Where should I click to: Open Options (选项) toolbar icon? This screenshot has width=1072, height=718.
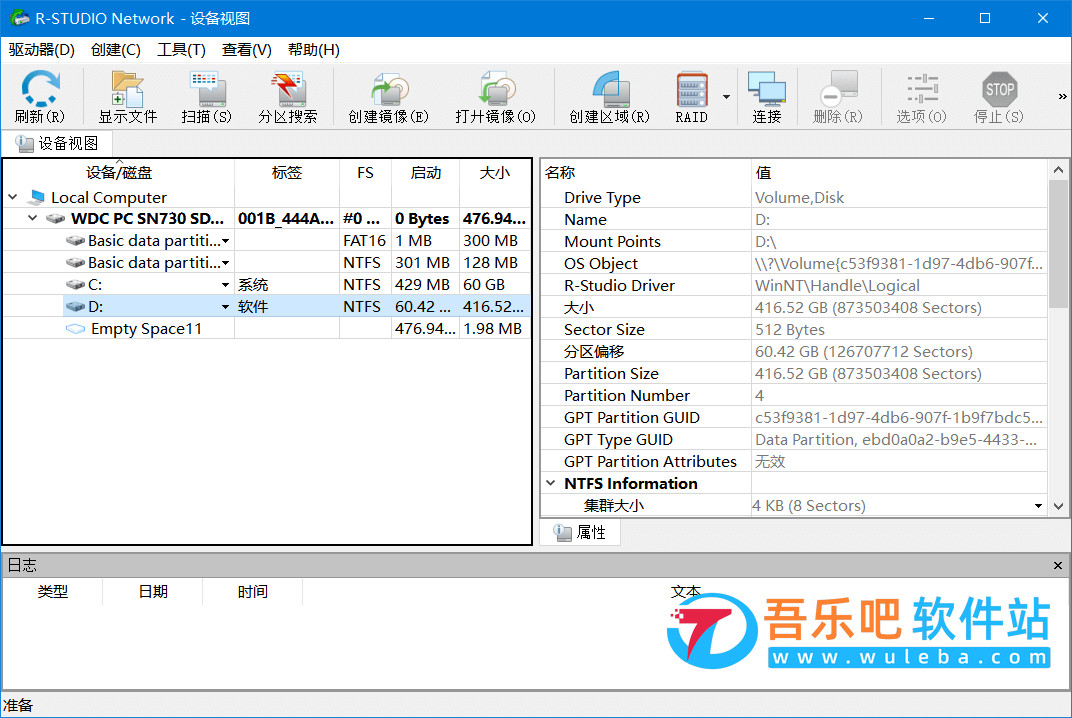tap(922, 96)
